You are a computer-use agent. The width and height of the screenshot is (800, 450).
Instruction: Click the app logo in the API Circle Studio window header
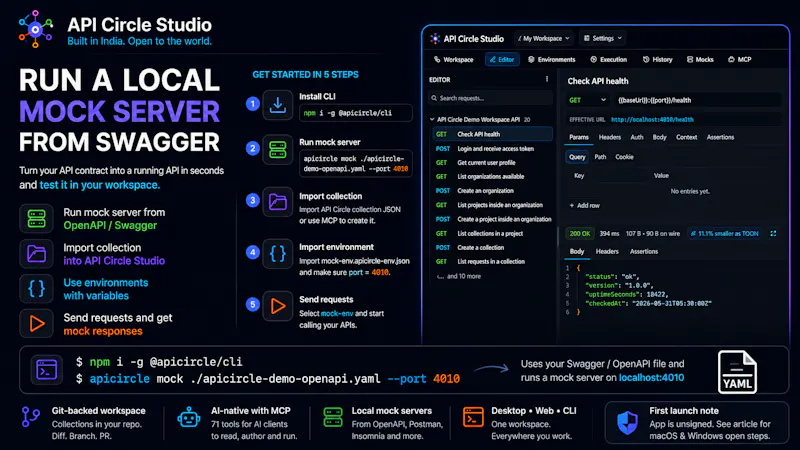point(435,39)
